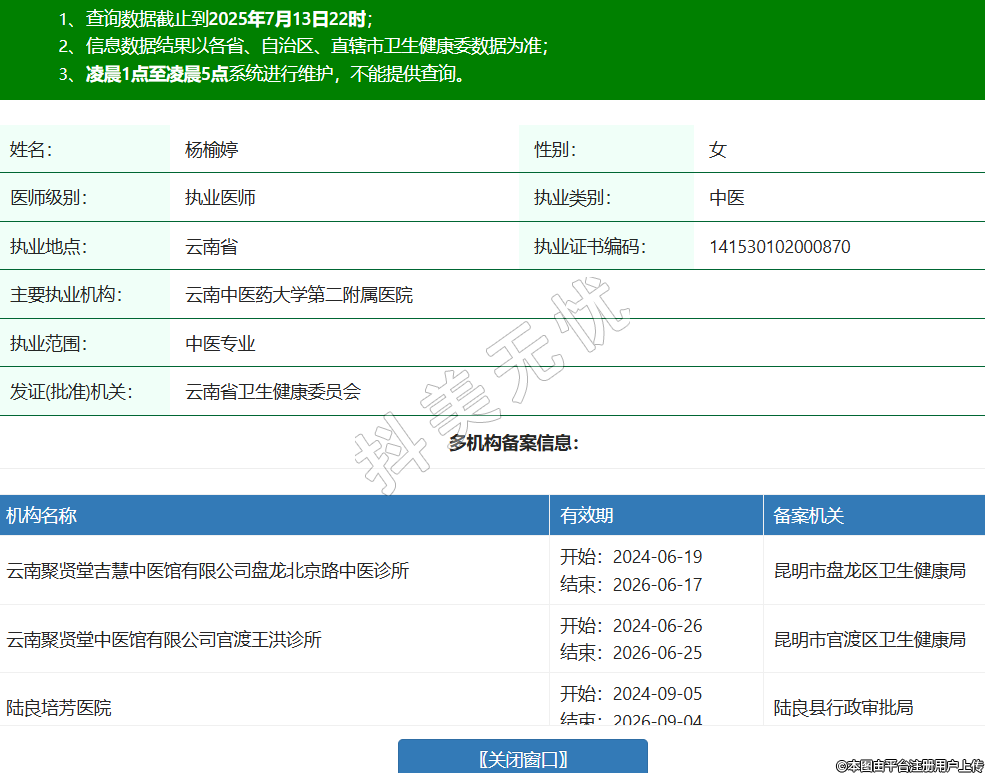Select the 盘龙北京路中医诊所 table row name

click(208, 571)
